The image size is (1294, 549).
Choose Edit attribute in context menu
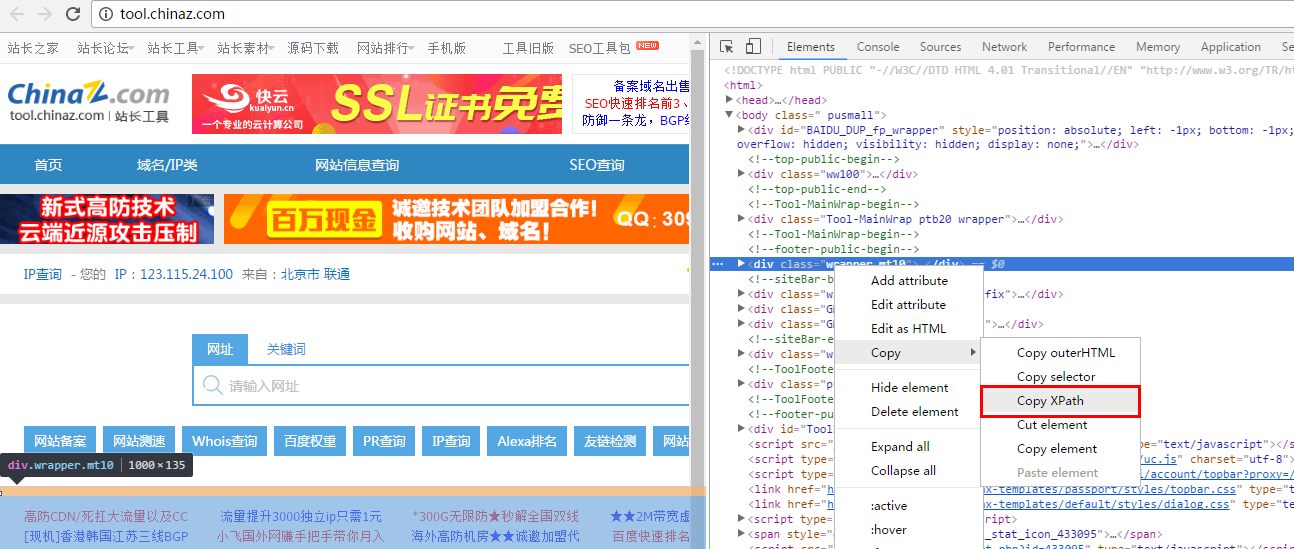908,305
